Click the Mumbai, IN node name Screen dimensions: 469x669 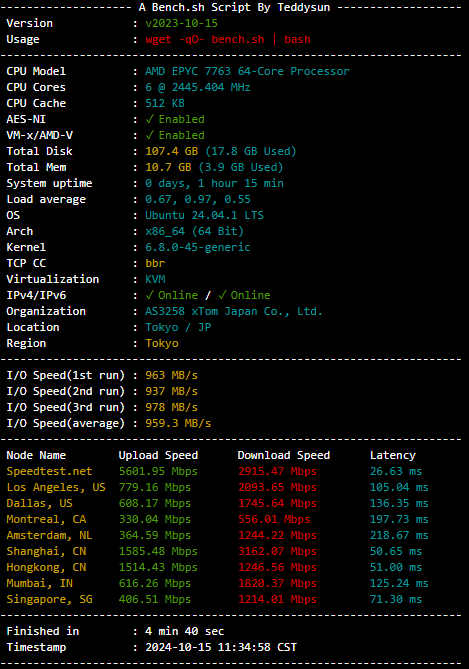[40, 583]
